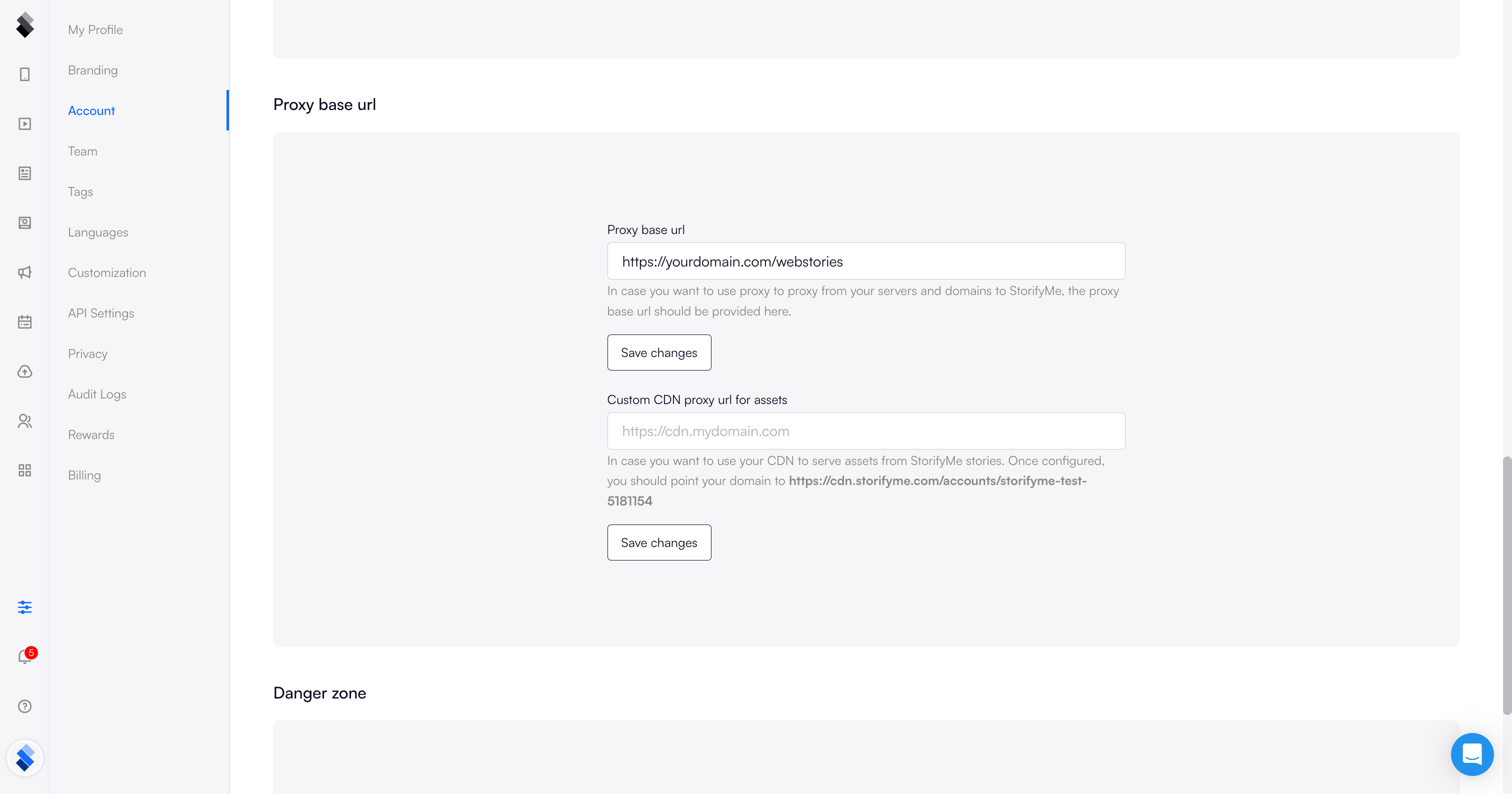
Task: Save changes for Proxy base url
Action: coord(658,352)
